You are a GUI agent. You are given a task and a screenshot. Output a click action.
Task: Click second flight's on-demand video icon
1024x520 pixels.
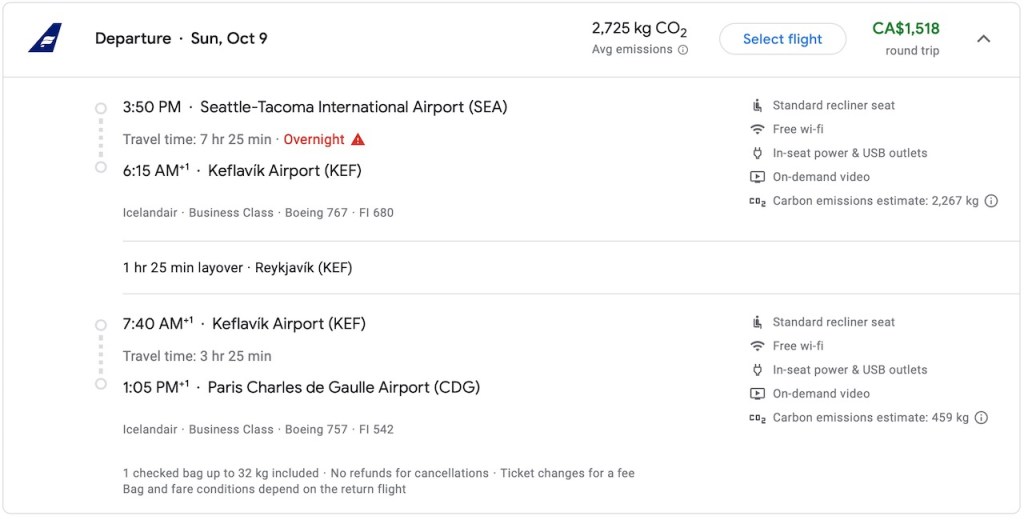[757, 394]
